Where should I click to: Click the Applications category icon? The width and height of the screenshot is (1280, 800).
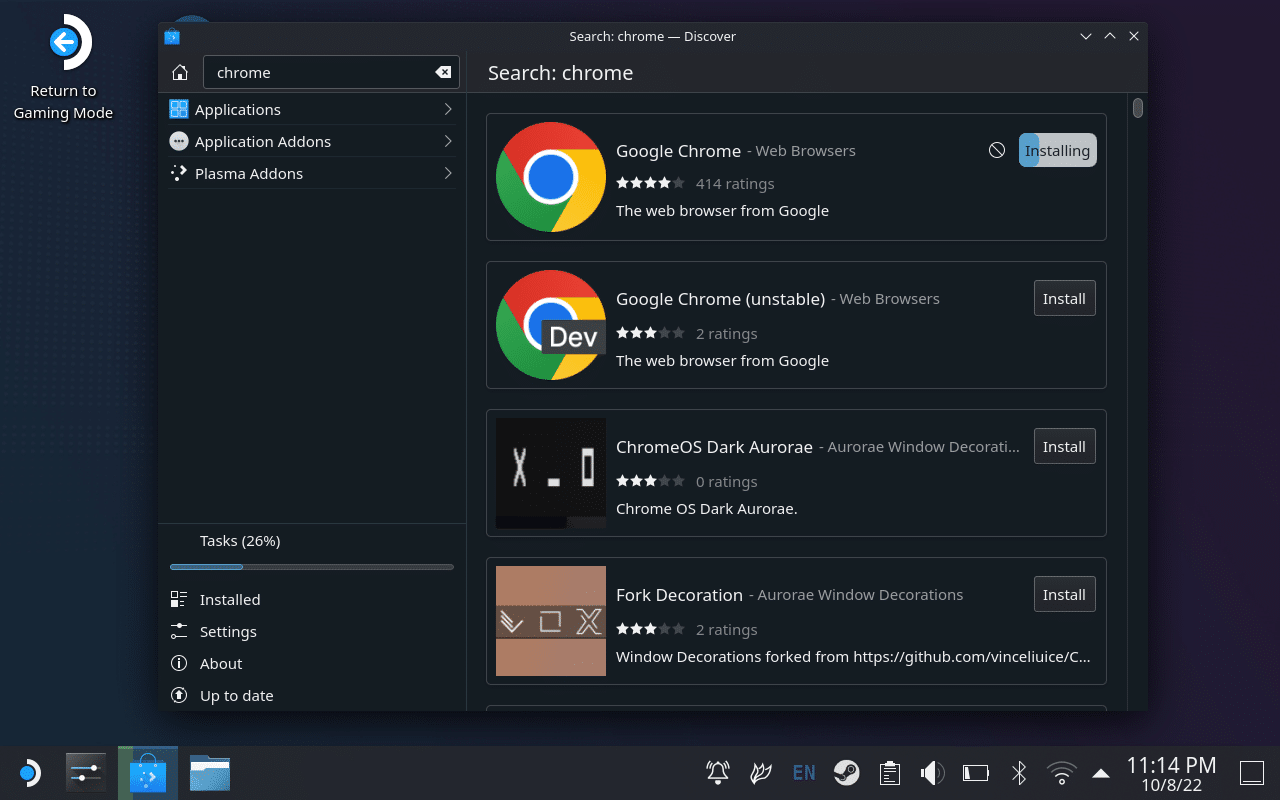click(x=179, y=109)
